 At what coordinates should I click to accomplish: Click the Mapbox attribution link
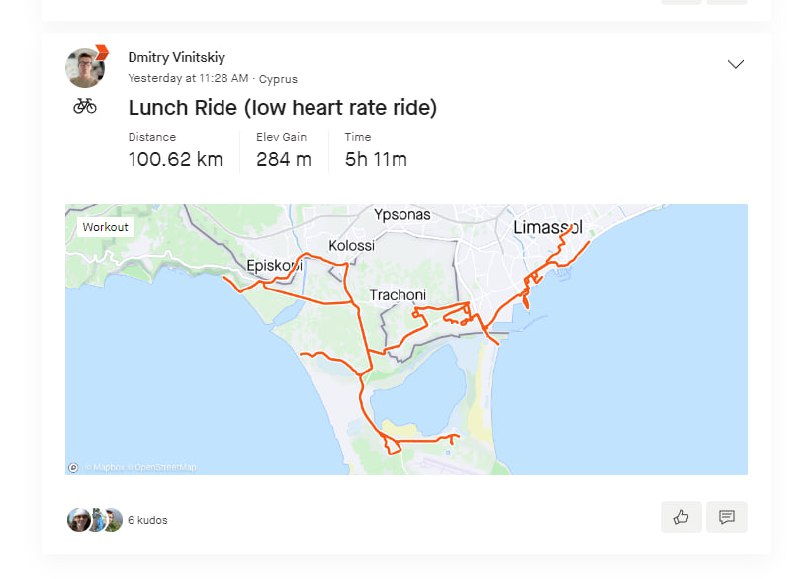(107, 467)
